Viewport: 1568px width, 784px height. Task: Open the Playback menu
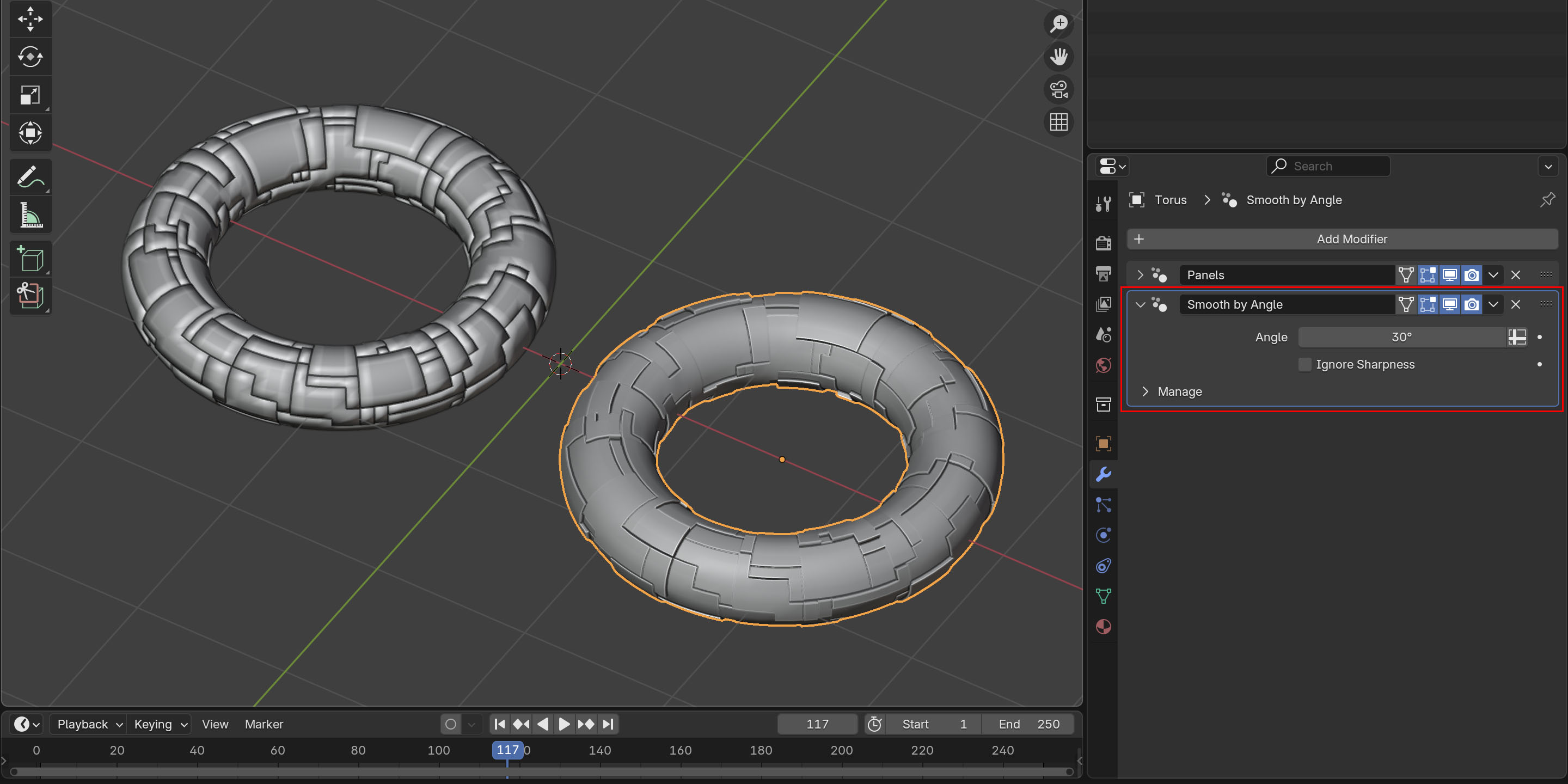pyautogui.click(x=89, y=724)
